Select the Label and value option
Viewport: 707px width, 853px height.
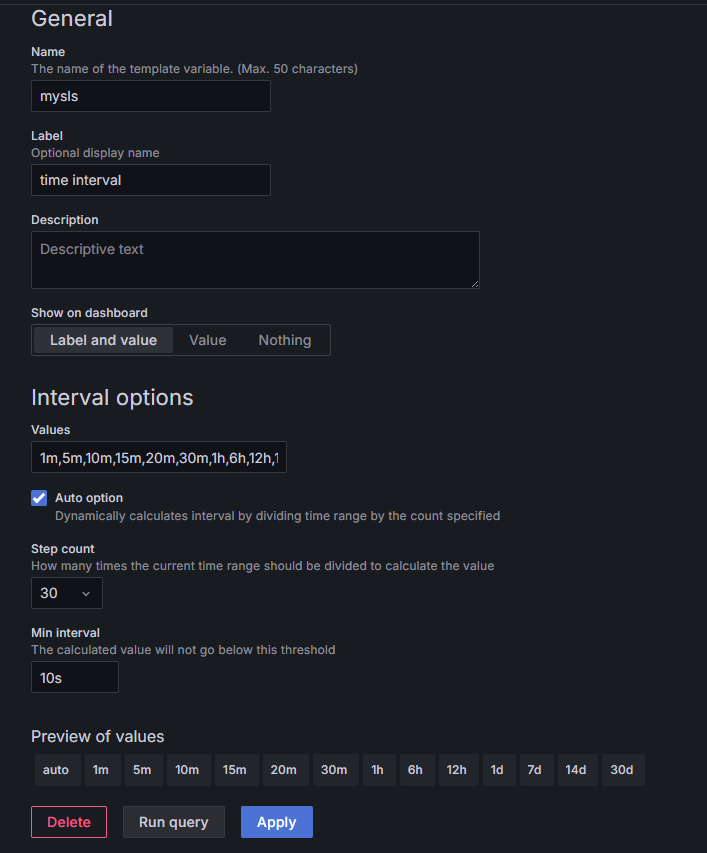(103, 340)
